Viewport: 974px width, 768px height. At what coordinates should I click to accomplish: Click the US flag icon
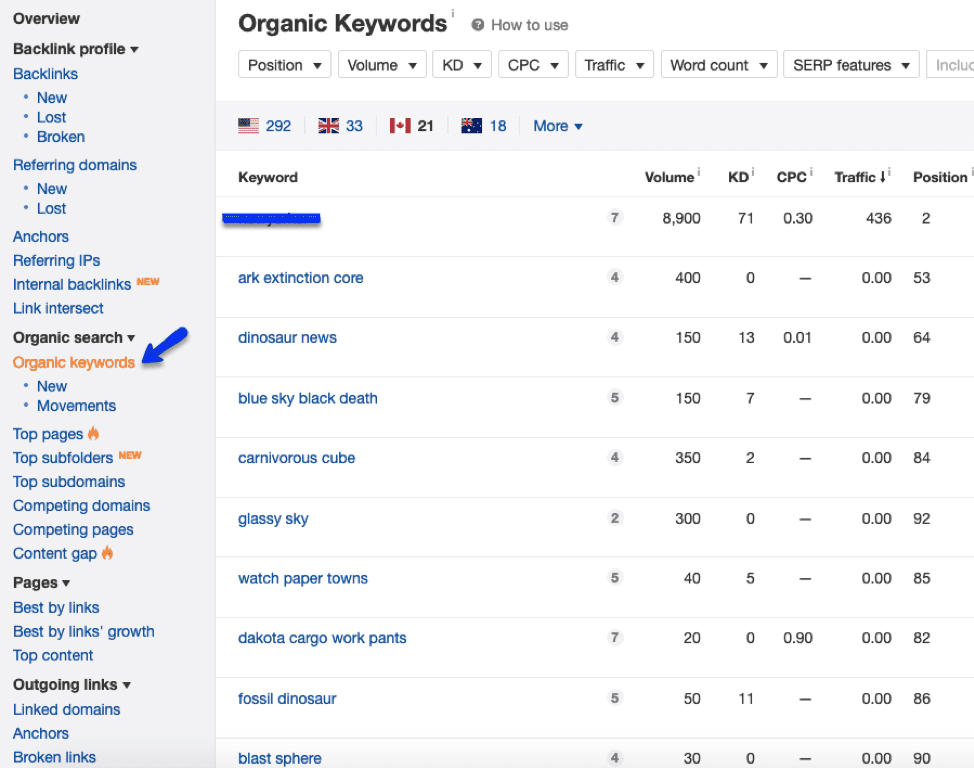click(250, 126)
